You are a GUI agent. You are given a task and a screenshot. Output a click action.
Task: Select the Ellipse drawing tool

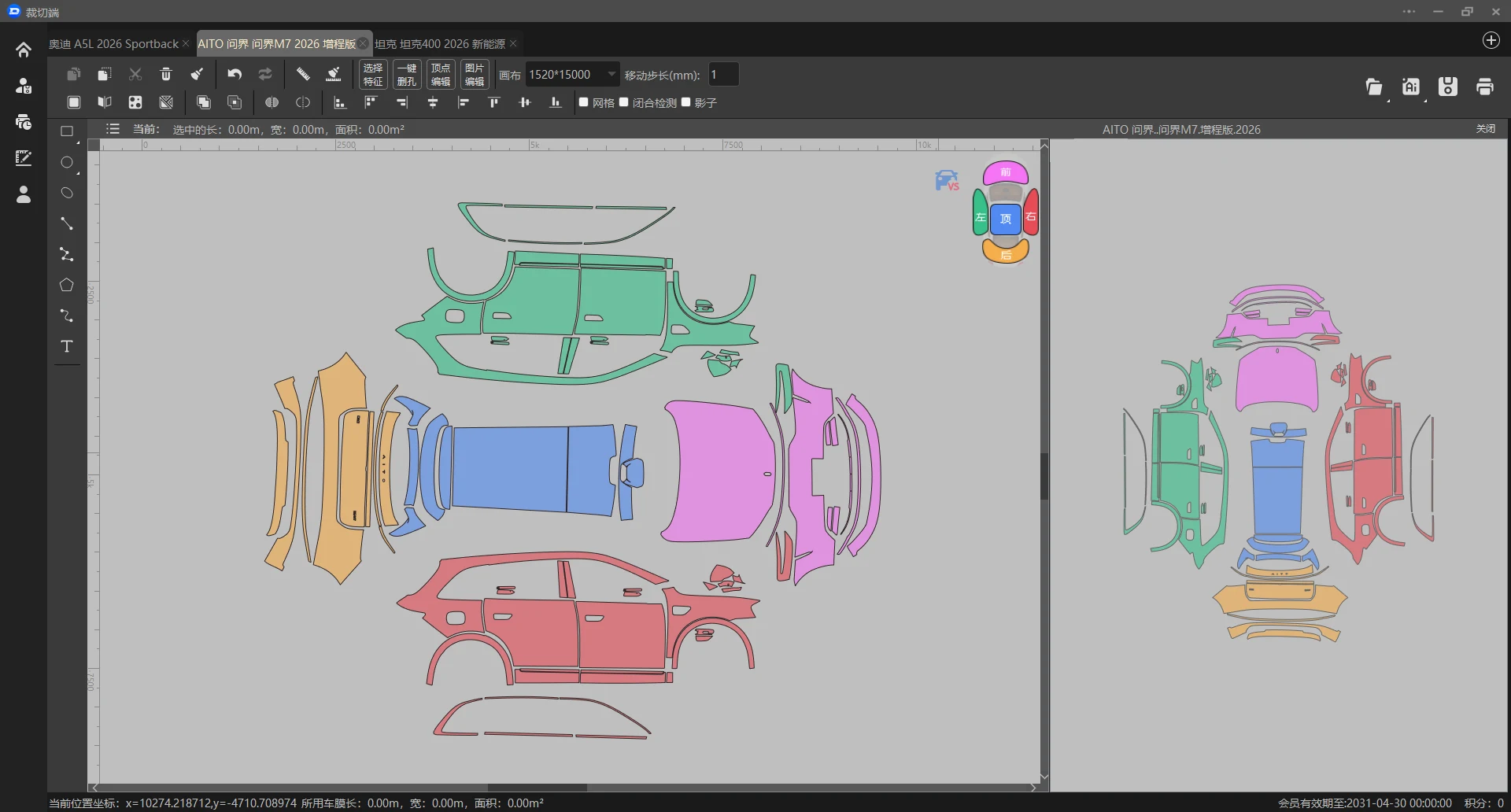67,193
